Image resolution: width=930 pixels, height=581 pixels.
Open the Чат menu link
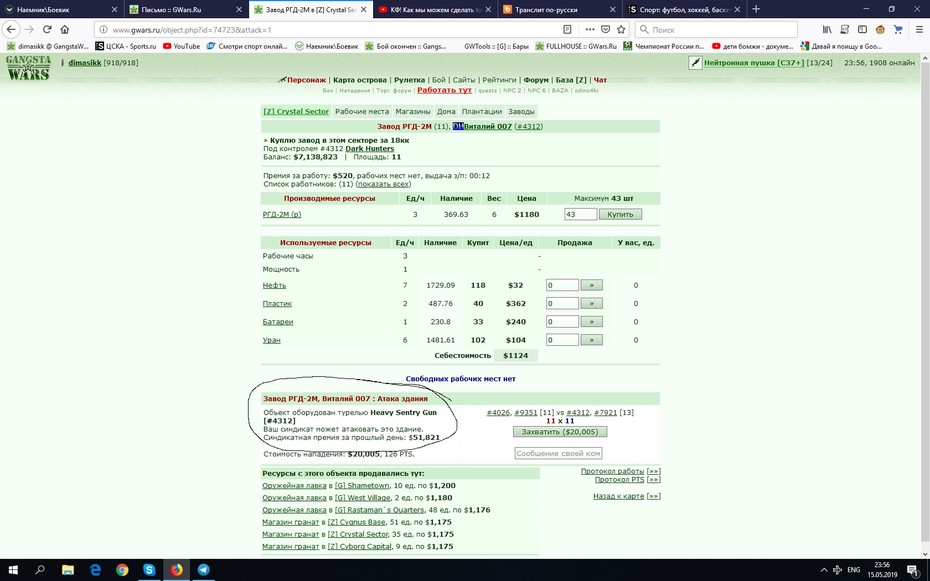coord(600,79)
